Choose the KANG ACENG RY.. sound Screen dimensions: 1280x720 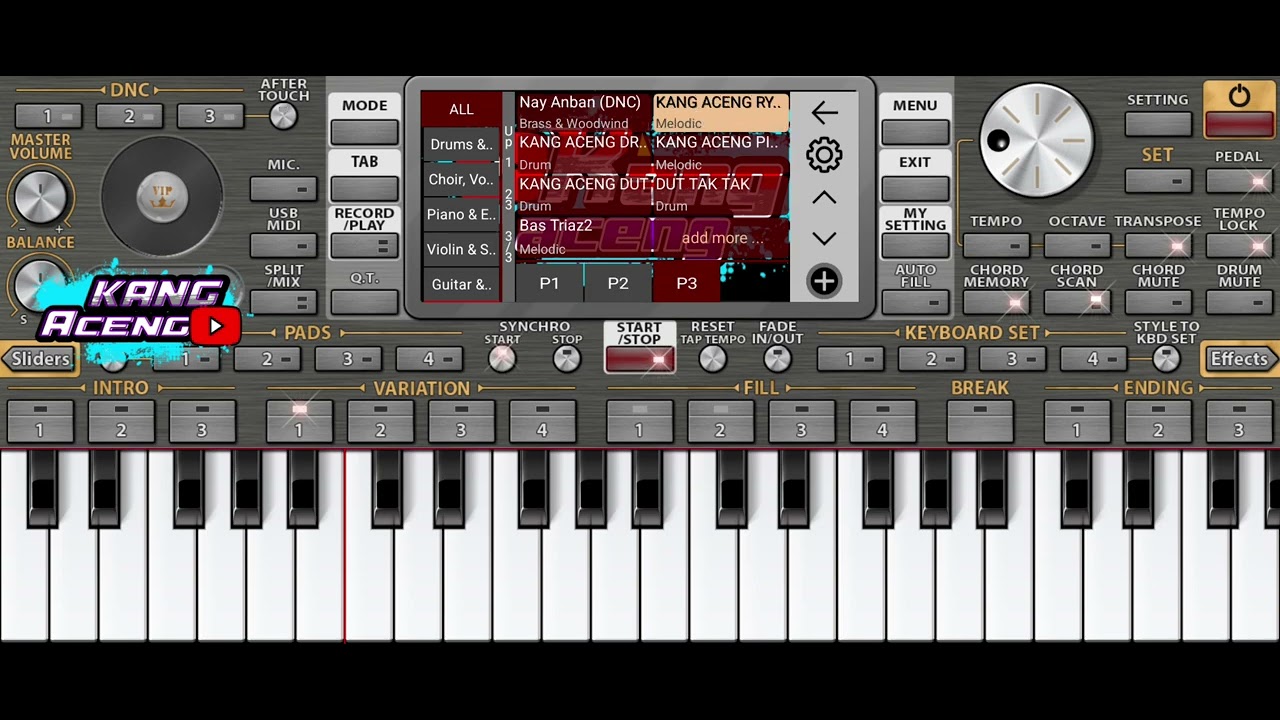click(x=721, y=112)
